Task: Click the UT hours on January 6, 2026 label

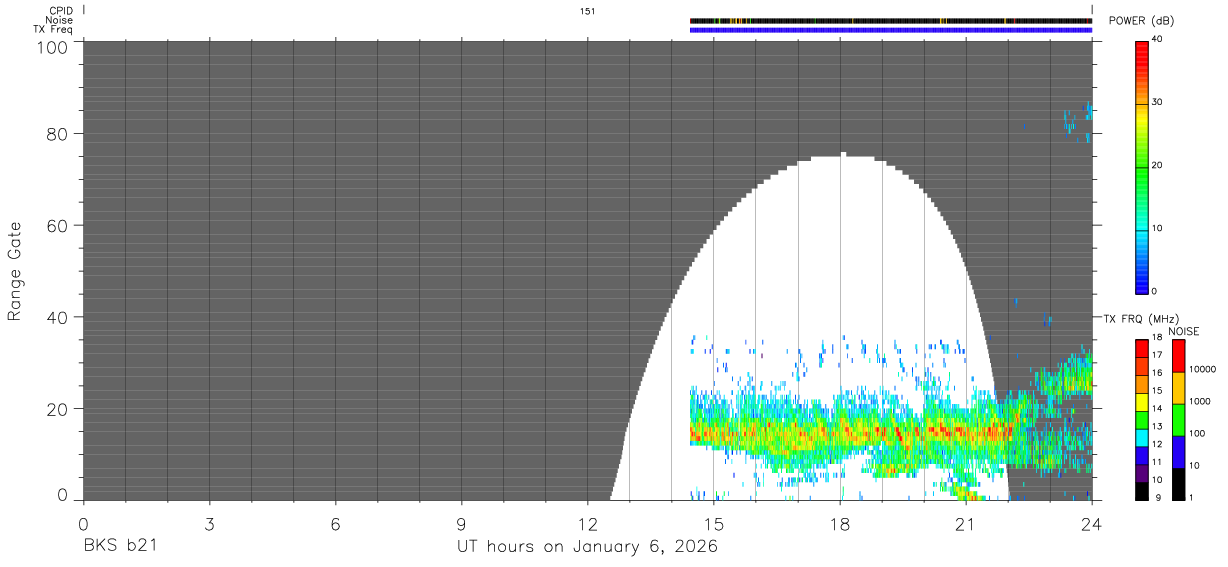Action: [x=587, y=547]
